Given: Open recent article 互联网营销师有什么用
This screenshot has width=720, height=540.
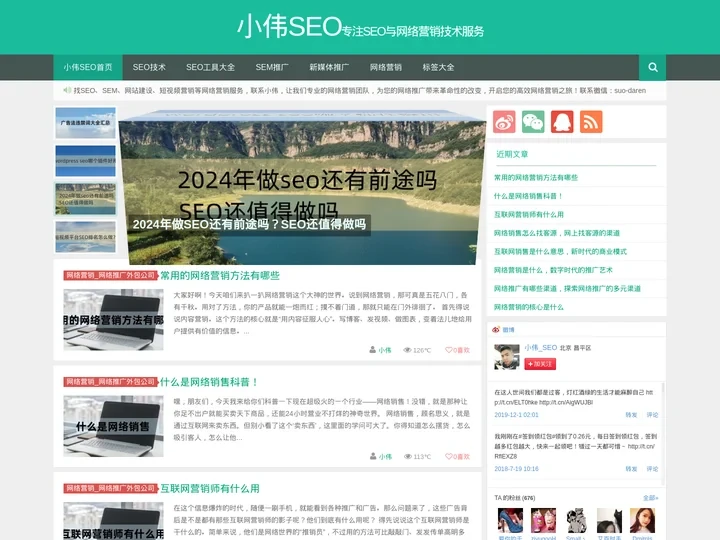Looking at the screenshot, I should click(x=529, y=214).
